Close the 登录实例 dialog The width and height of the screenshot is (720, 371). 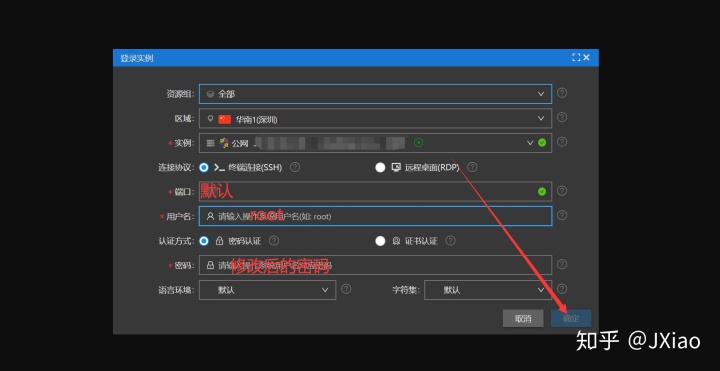[x=586, y=57]
